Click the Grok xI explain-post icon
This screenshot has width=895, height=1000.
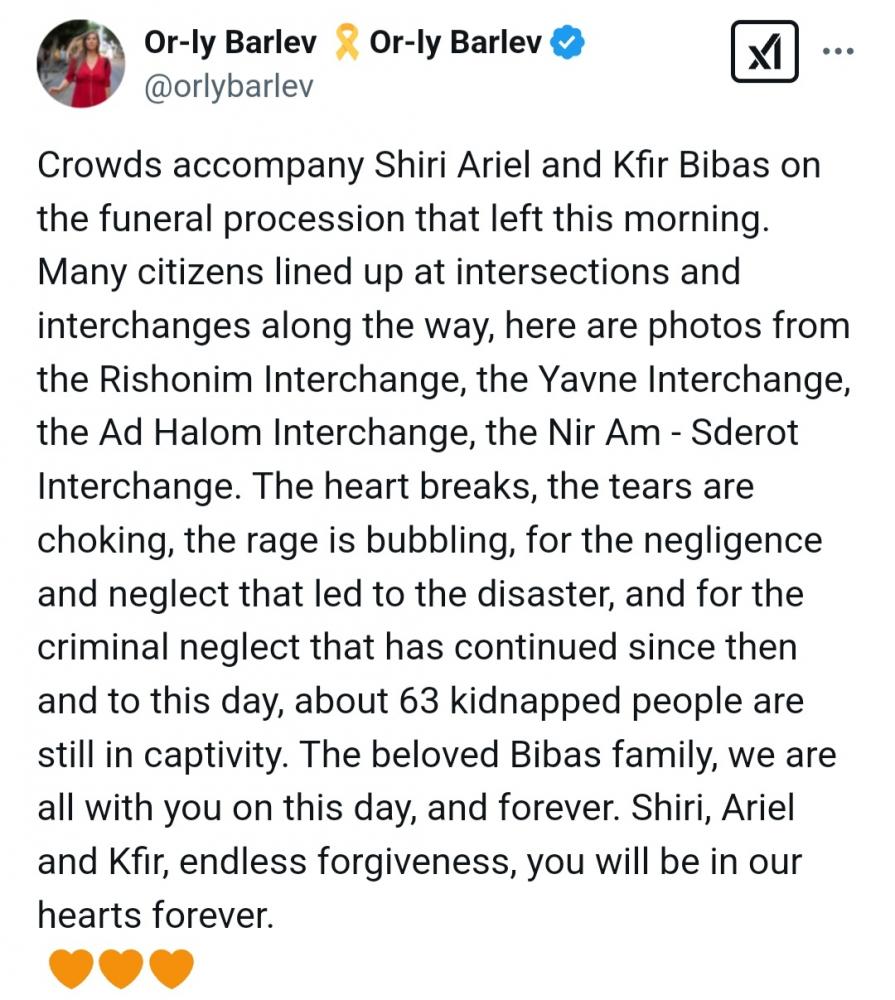pos(764,52)
